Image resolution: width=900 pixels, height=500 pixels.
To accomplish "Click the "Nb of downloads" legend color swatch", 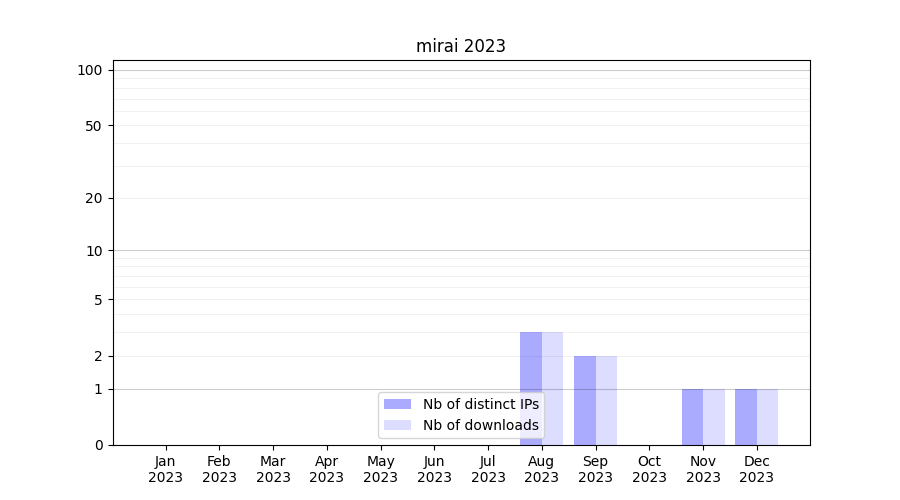I will pos(397,425).
